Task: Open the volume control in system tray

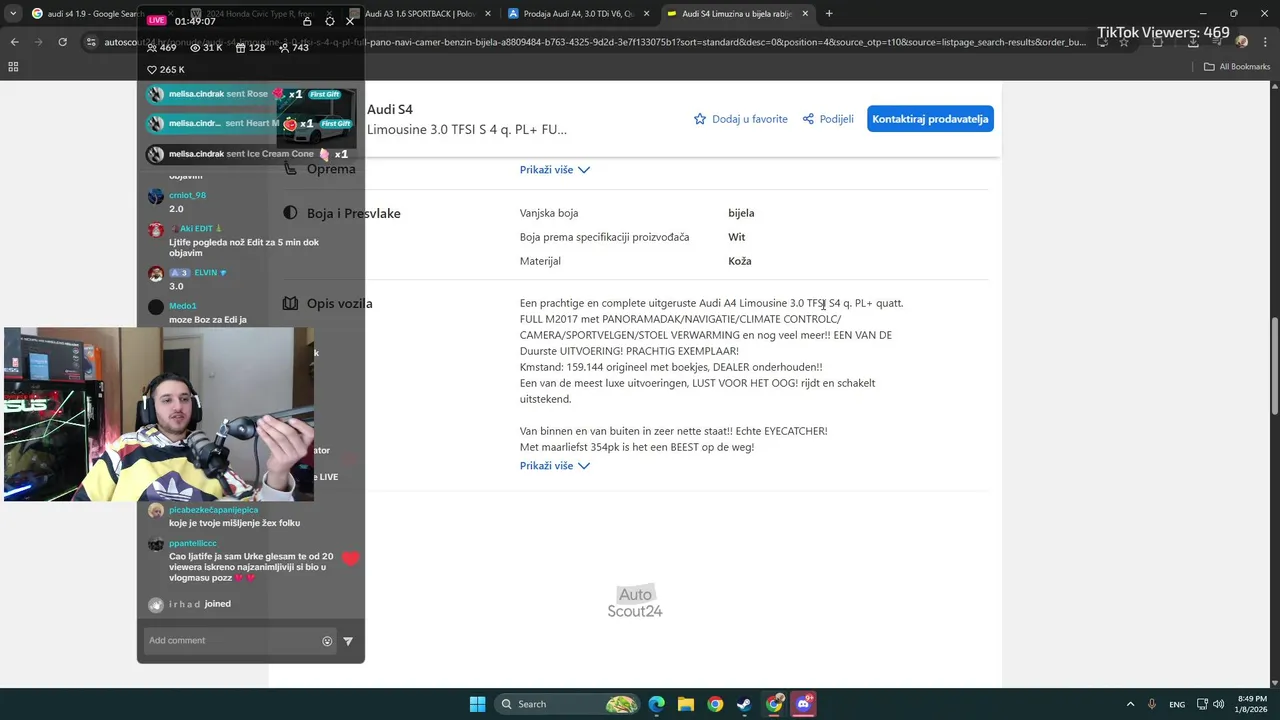Action: [x=1218, y=704]
